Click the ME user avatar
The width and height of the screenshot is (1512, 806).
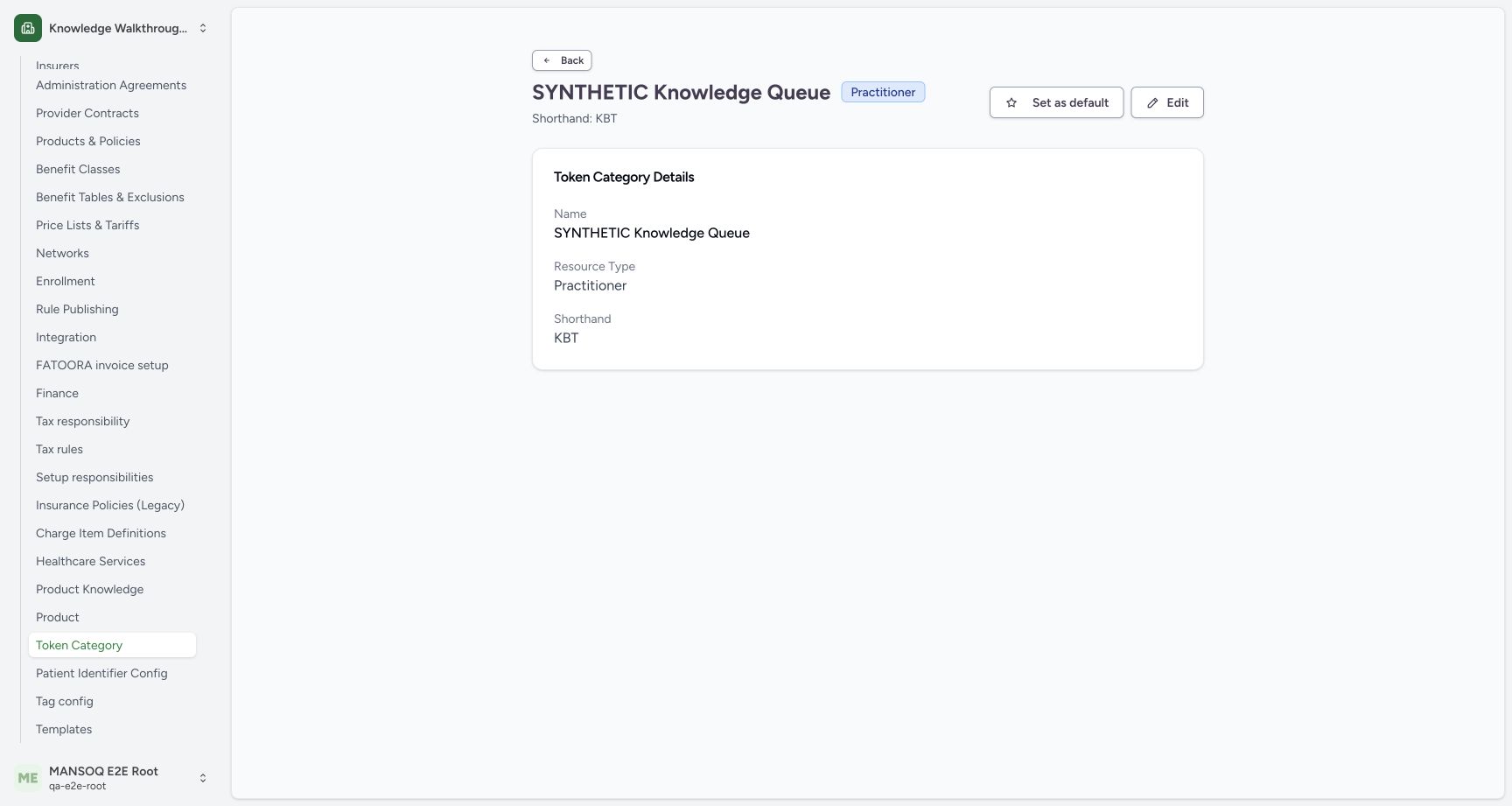(x=28, y=777)
